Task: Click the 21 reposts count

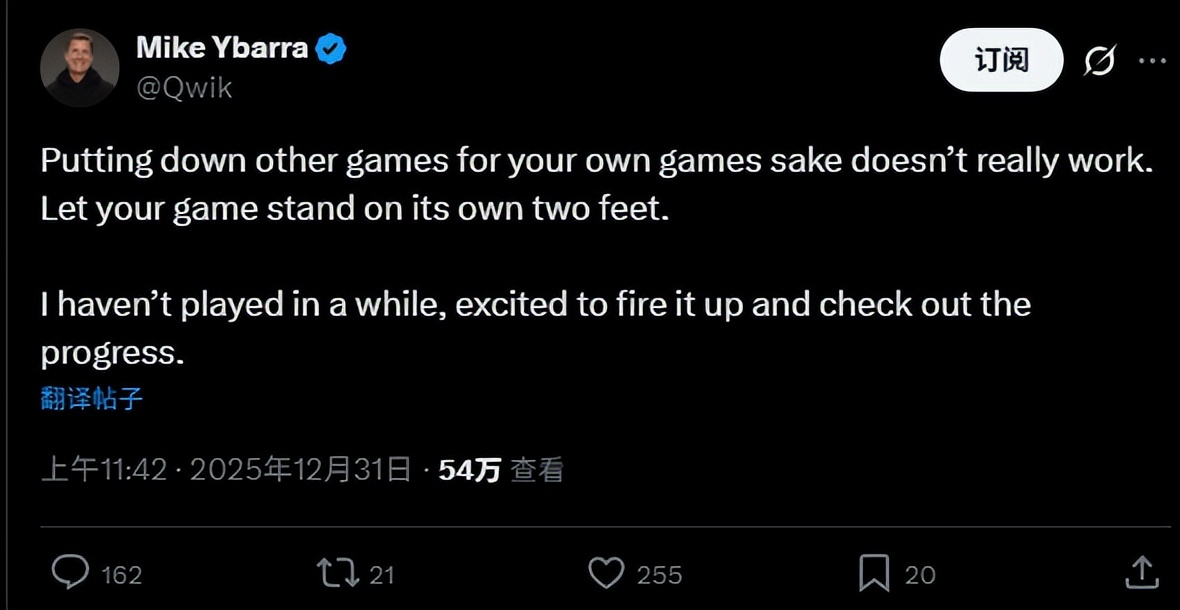Action: tap(382, 575)
